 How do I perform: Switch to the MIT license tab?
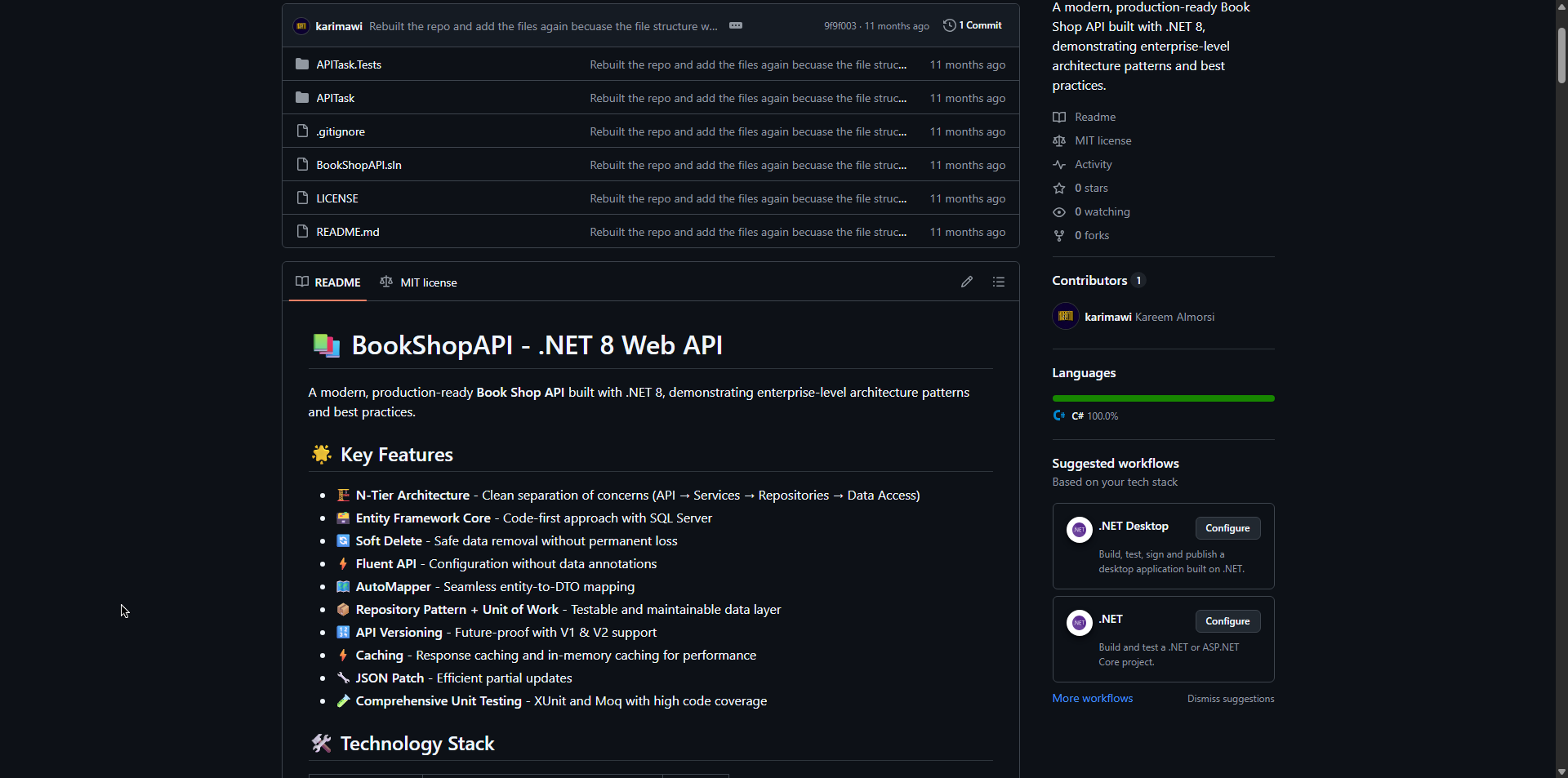(418, 282)
